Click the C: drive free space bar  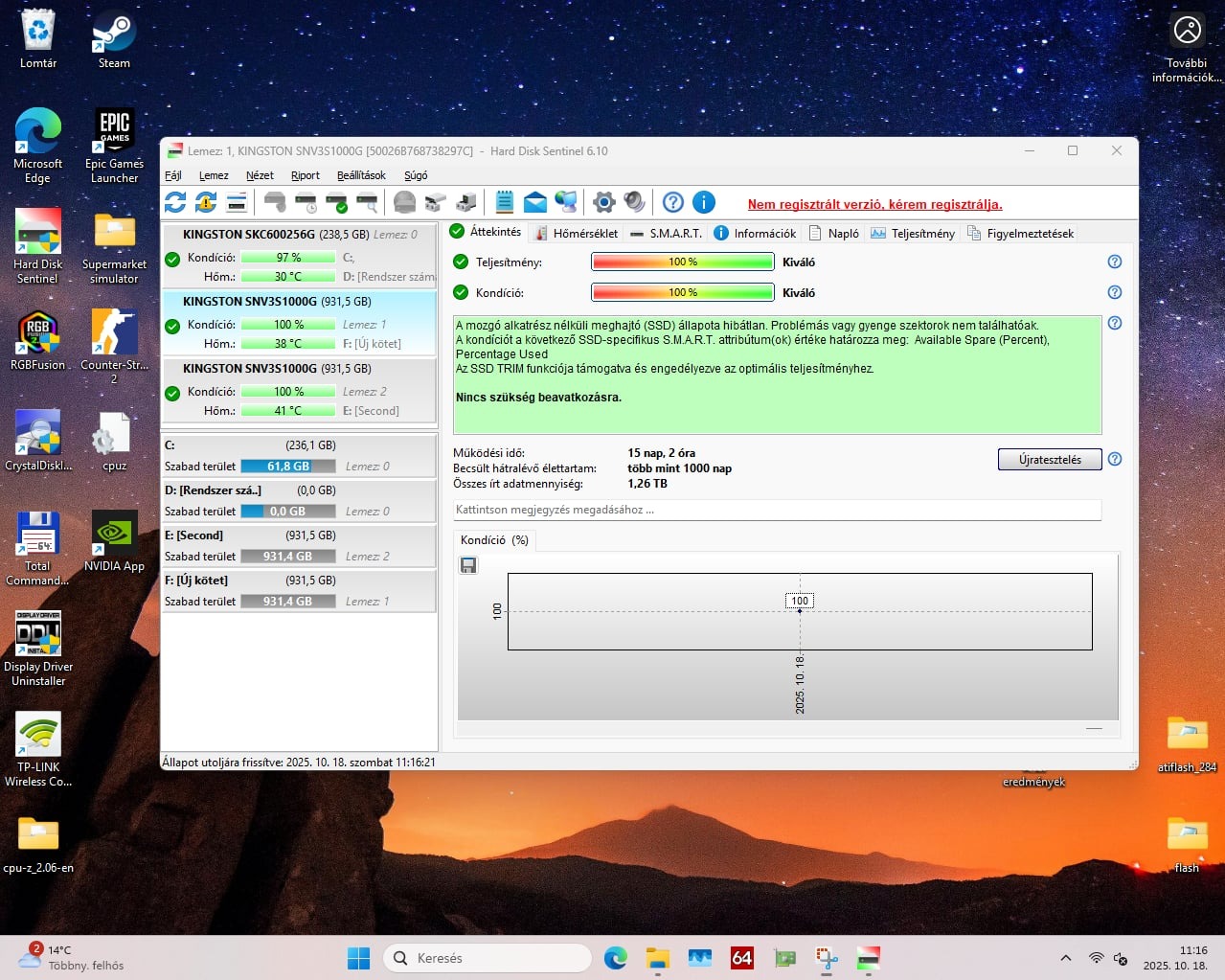[x=288, y=467]
